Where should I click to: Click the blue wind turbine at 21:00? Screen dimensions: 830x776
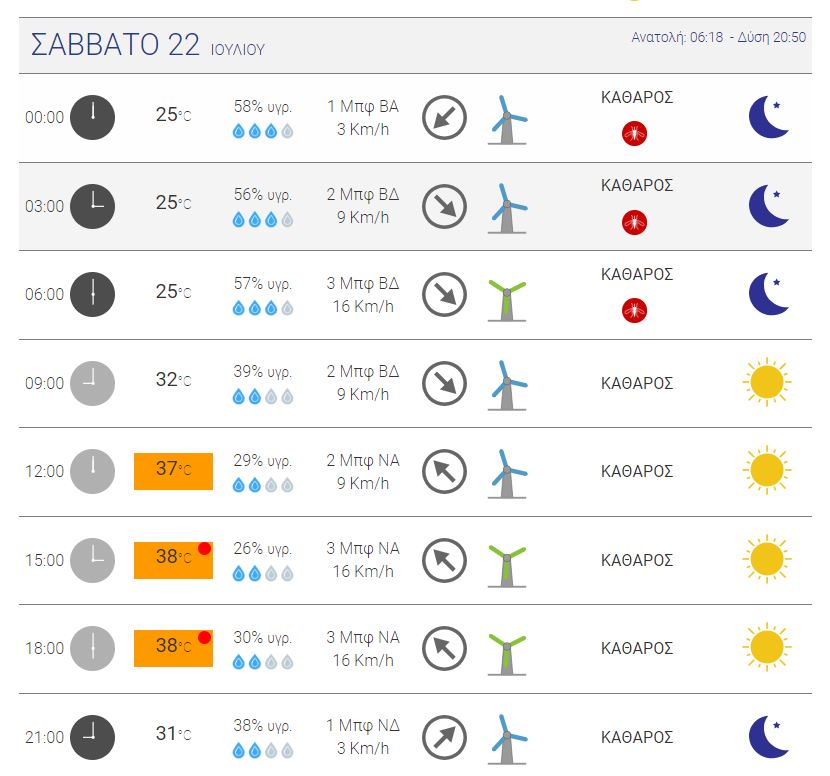click(507, 739)
